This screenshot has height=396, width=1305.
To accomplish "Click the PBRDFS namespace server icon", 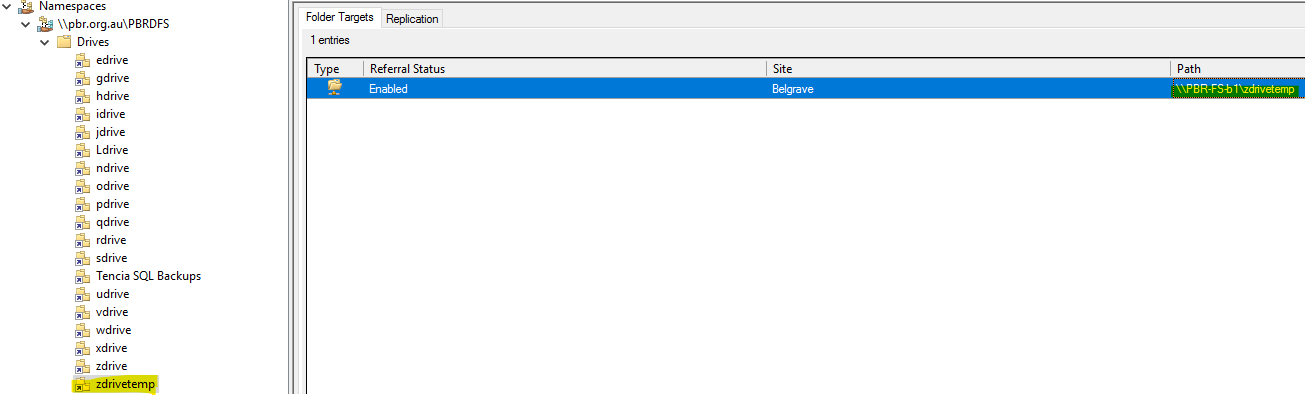I will click(x=45, y=24).
